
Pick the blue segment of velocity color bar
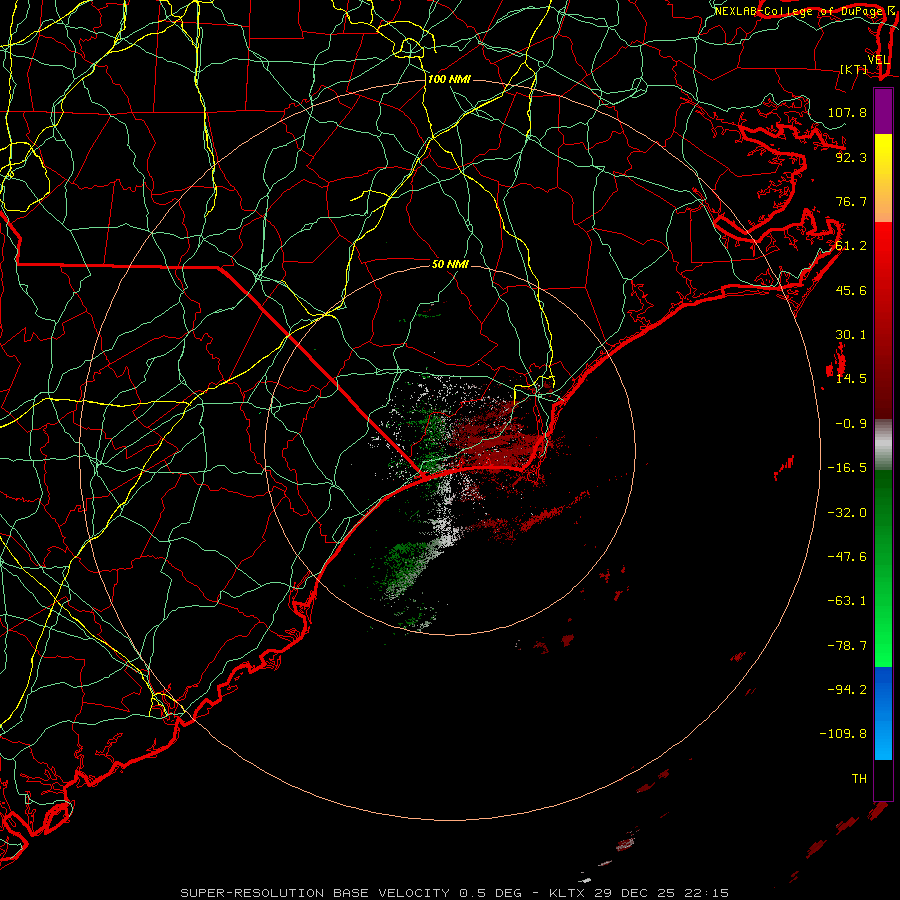(883, 713)
